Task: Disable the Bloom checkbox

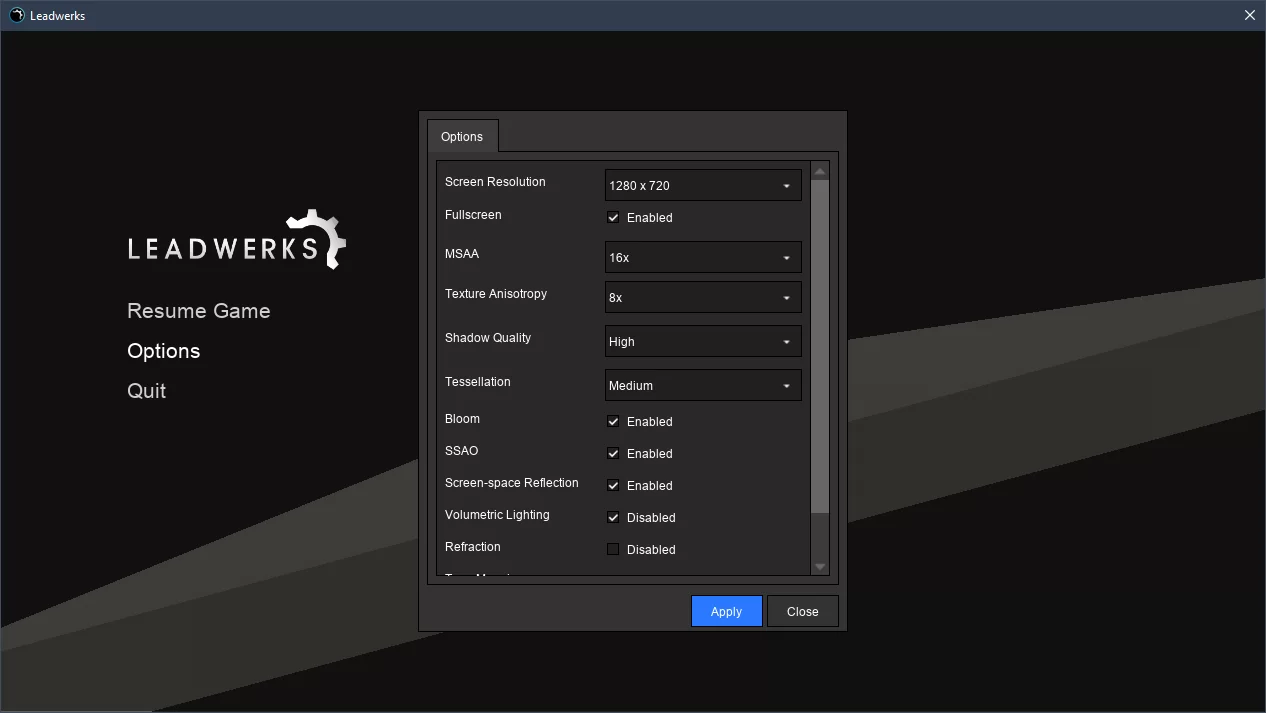Action: (x=614, y=422)
